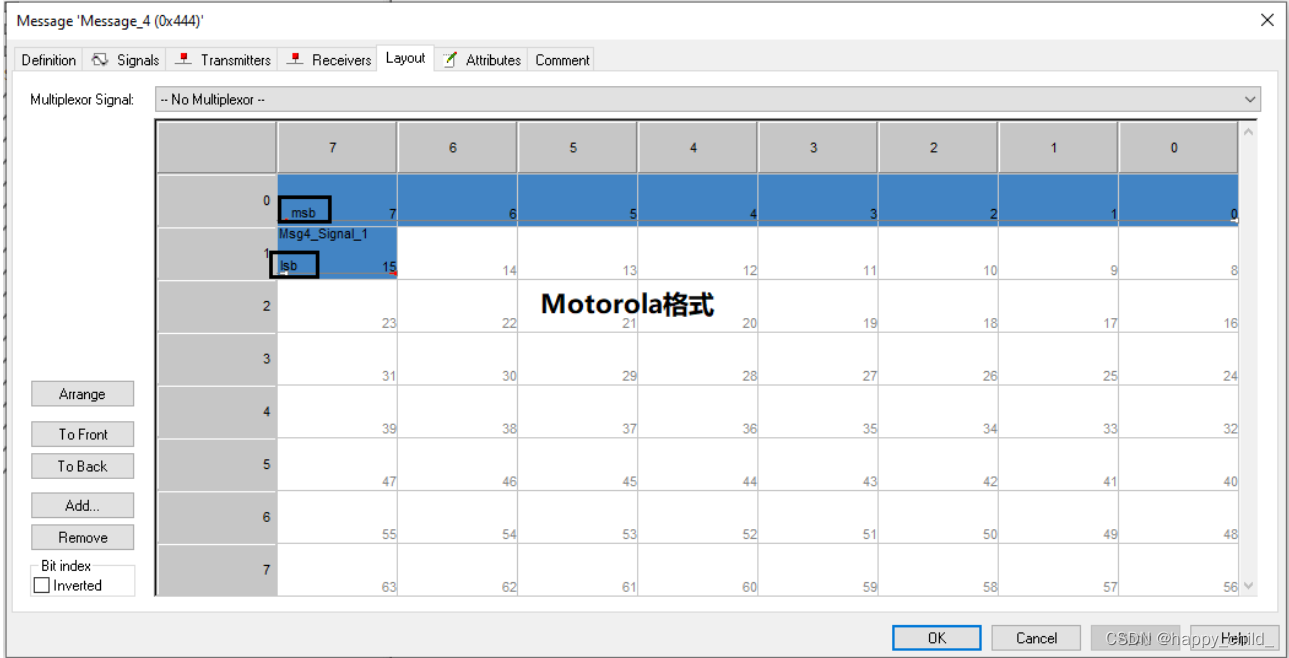Select the Layout tab

tap(405, 58)
